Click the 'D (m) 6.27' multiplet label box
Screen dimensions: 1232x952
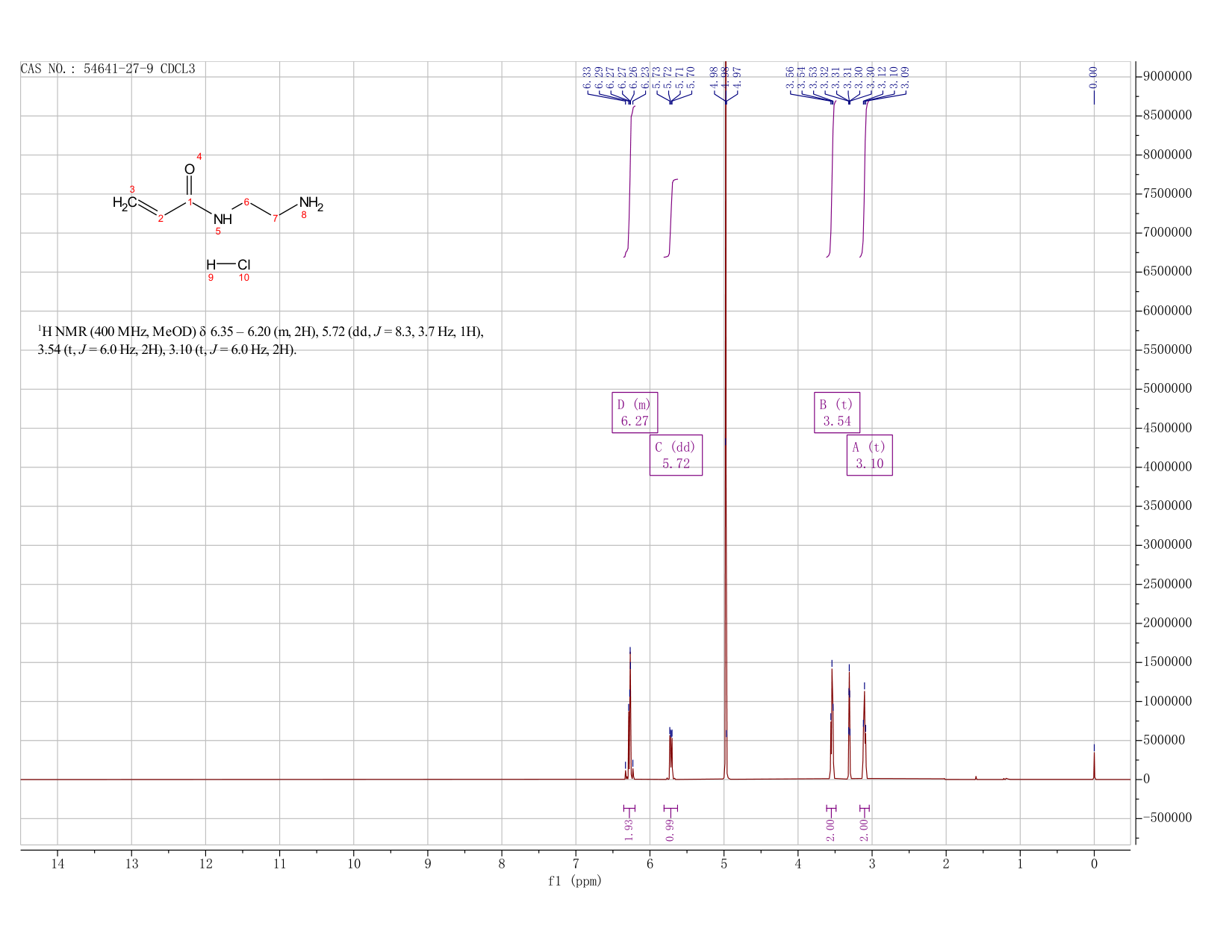click(635, 412)
